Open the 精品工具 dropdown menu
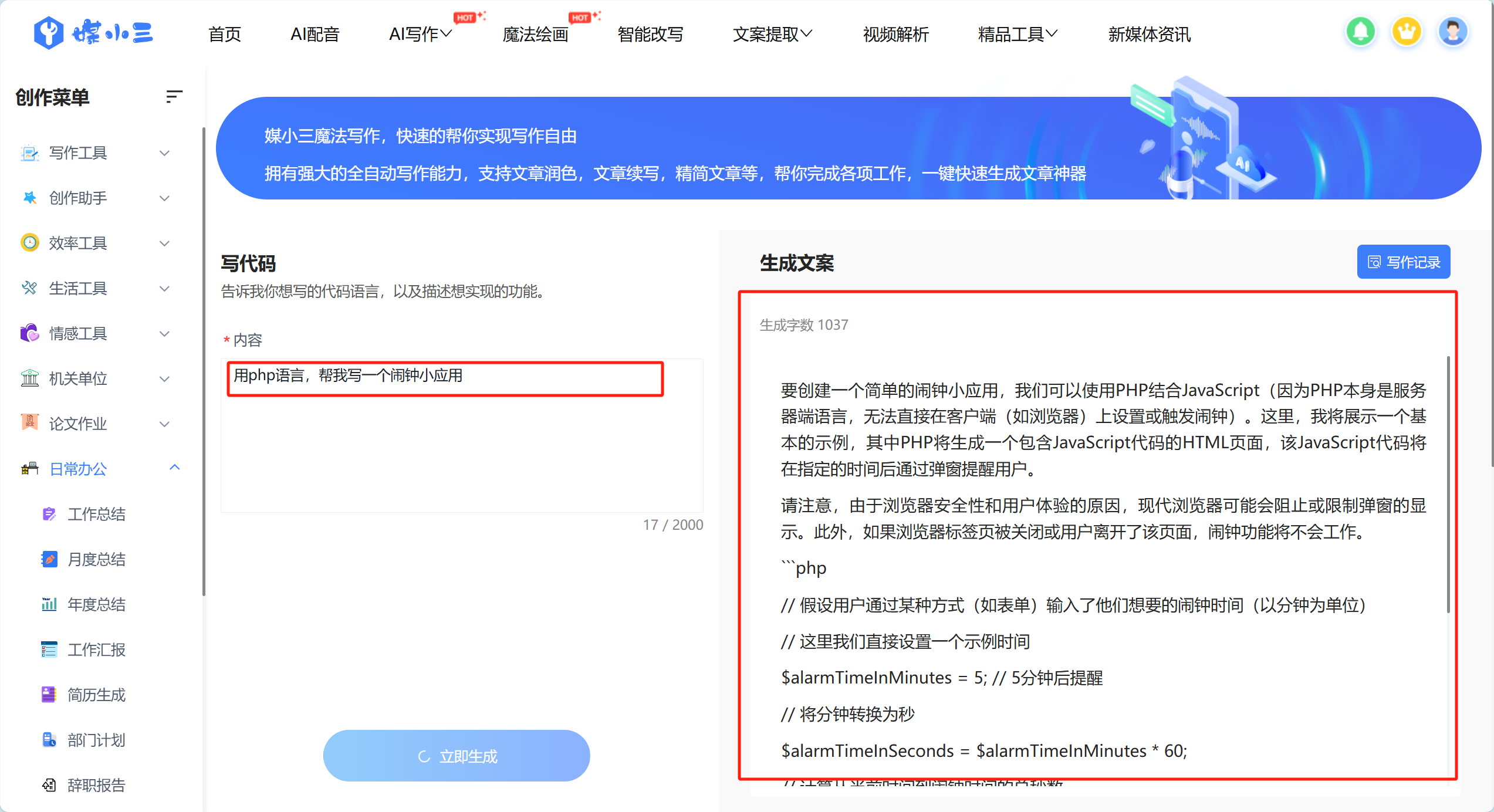 click(1018, 34)
